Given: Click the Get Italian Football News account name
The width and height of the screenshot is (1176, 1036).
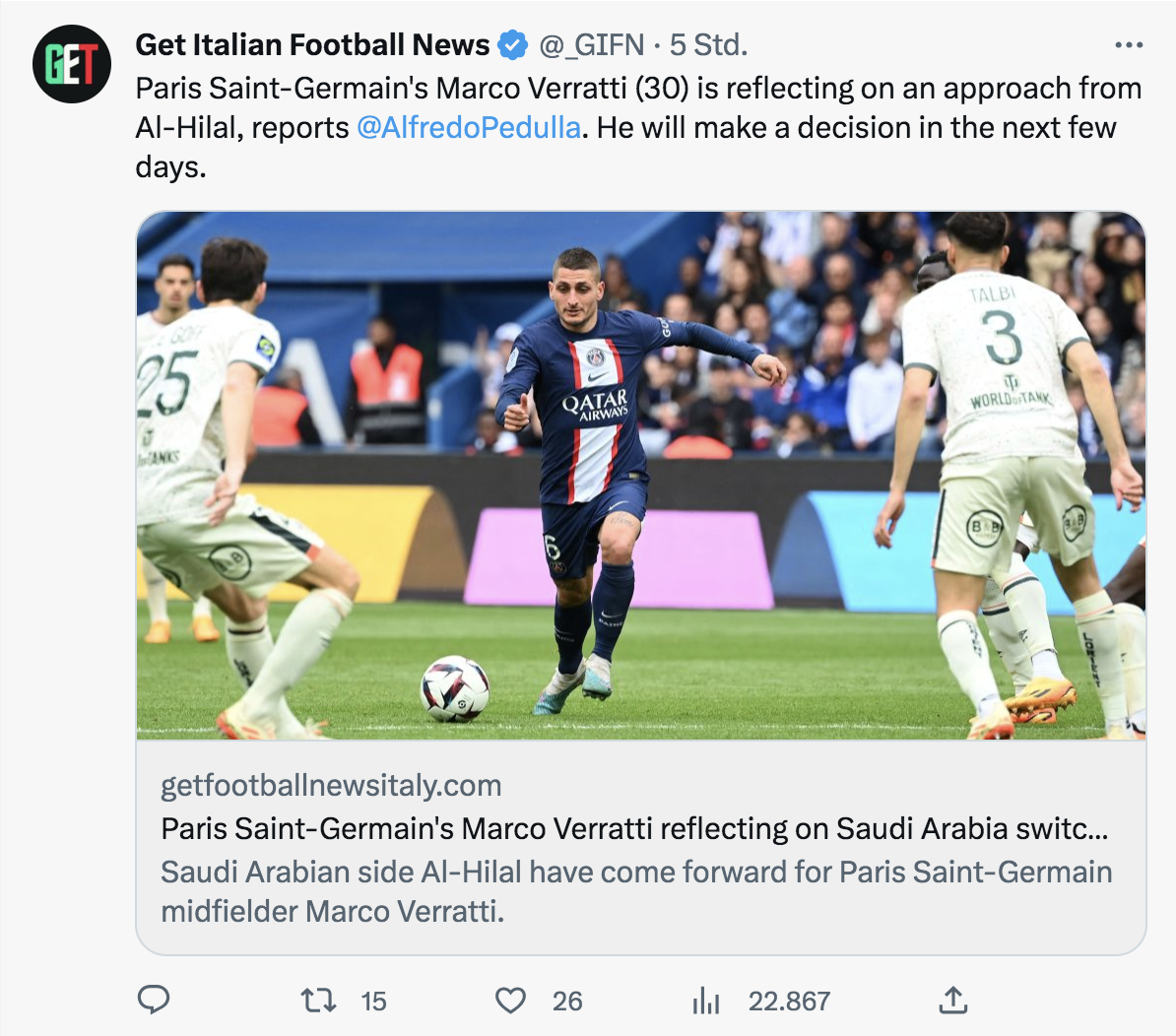Looking at the screenshot, I should tap(312, 45).
